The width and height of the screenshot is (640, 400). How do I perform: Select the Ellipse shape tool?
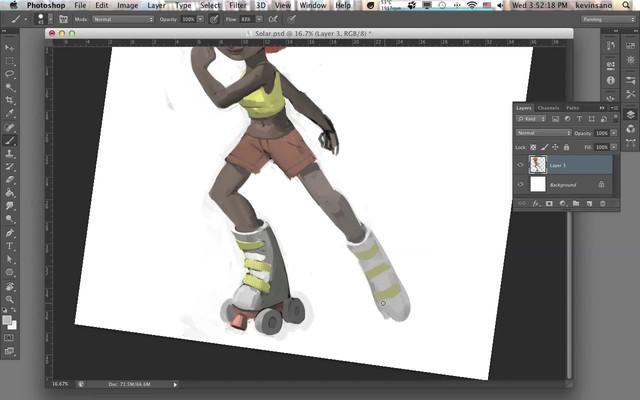[9, 272]
